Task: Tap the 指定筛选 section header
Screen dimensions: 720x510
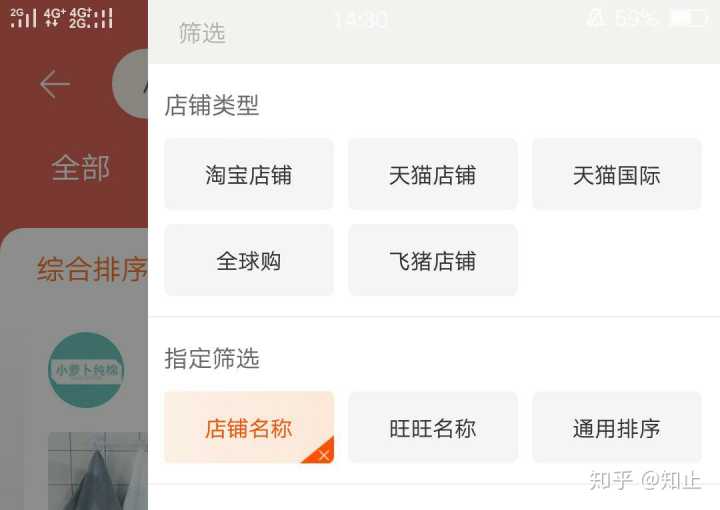Action: pos(212,358)
